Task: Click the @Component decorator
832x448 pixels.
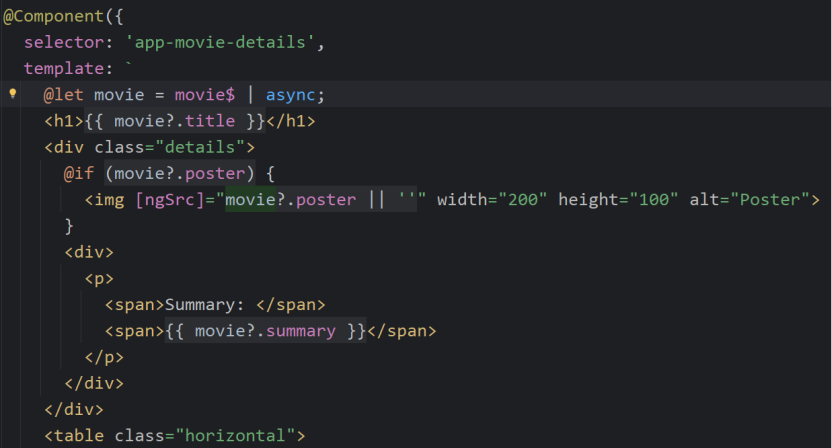Action: (50, 18)
